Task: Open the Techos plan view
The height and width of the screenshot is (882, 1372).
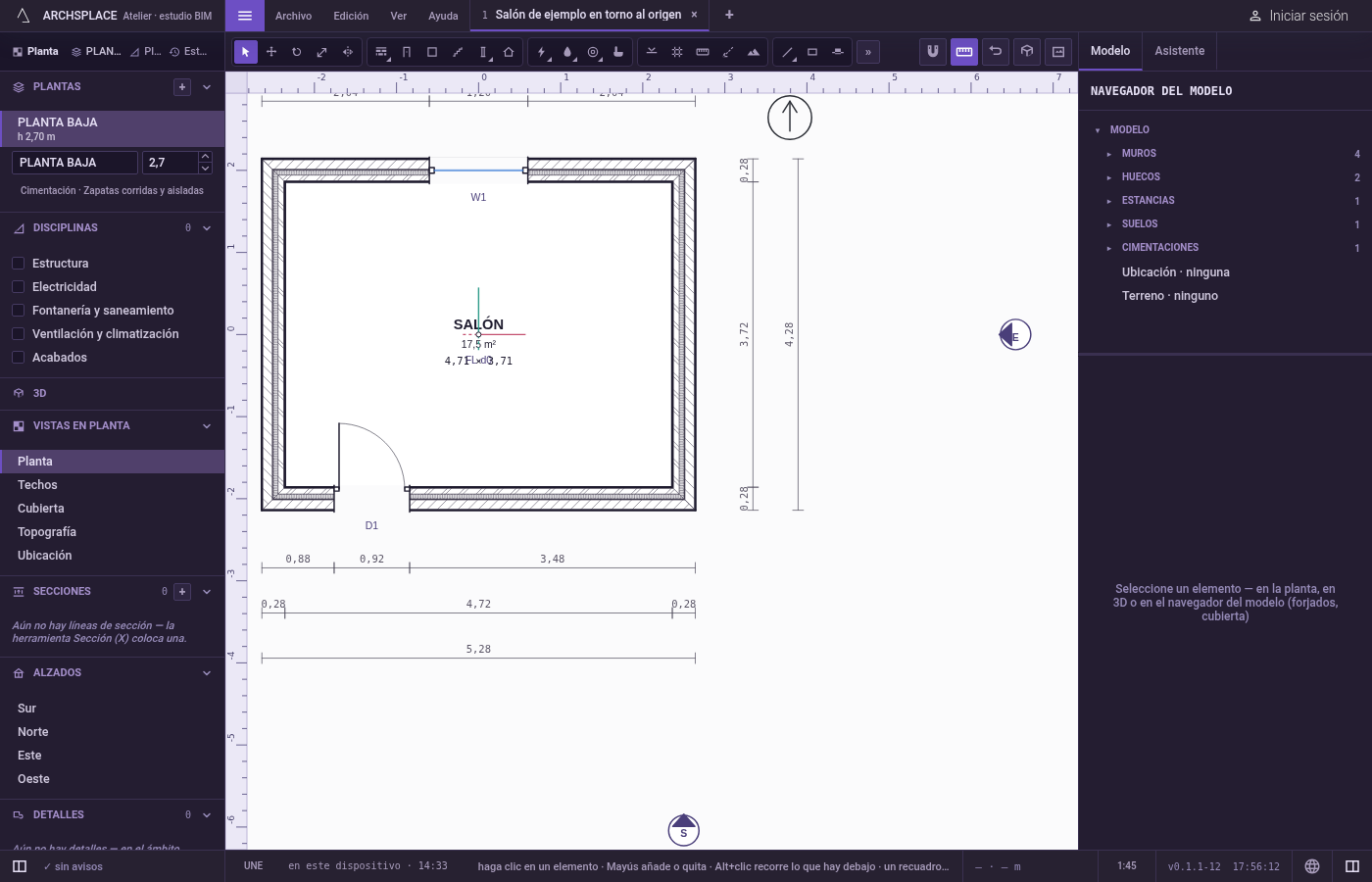Action: pos(113,485)
